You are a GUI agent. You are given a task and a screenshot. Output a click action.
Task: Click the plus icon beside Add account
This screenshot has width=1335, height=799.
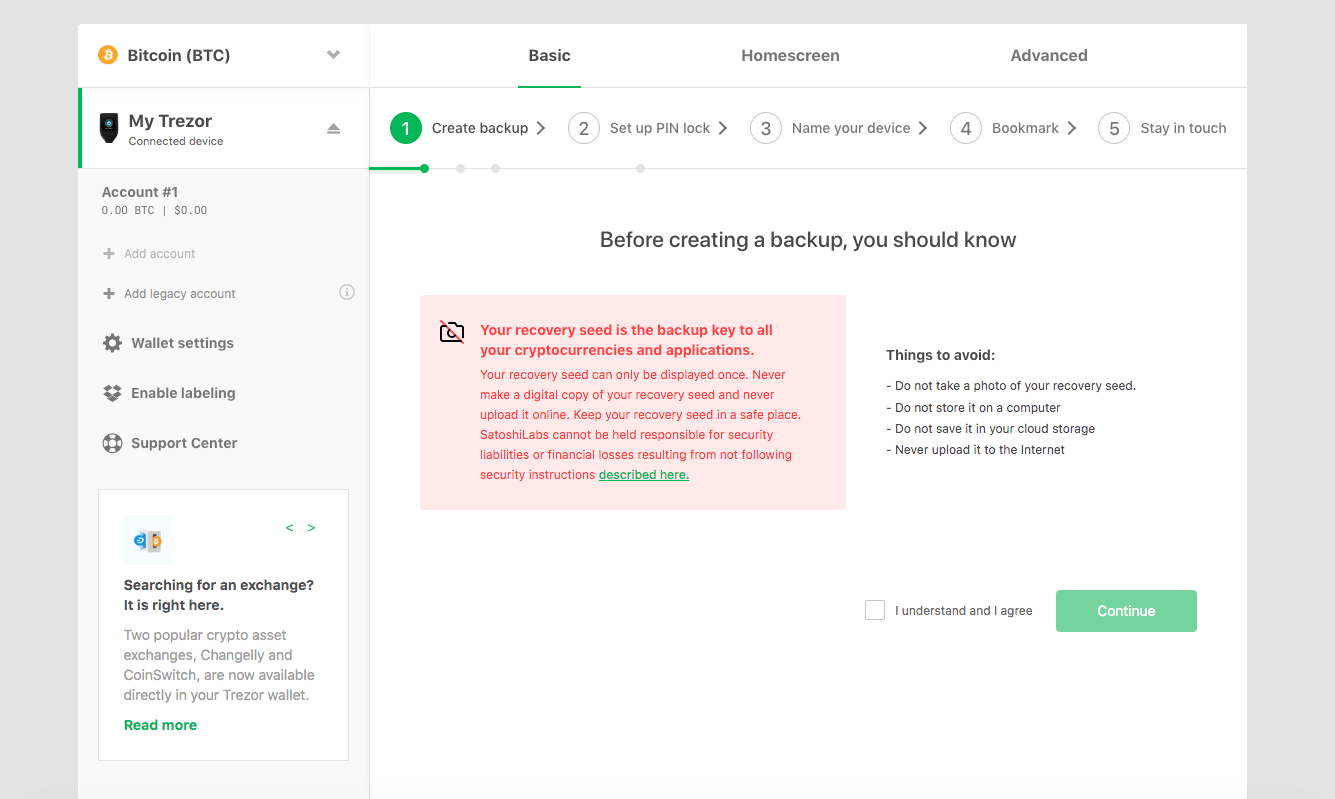[x=109, y=254]
